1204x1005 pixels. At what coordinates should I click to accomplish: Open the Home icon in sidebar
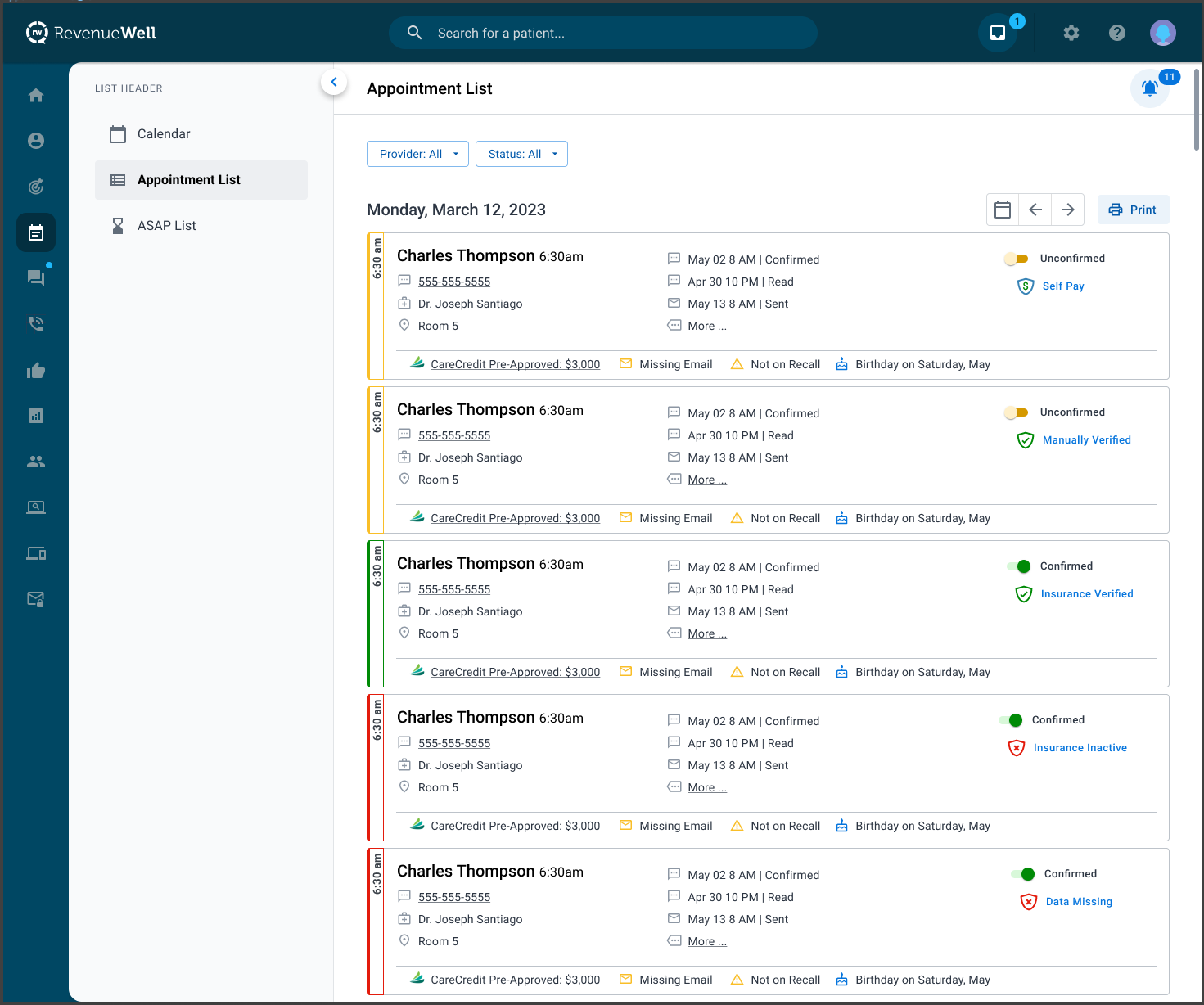tap(36, 95)
